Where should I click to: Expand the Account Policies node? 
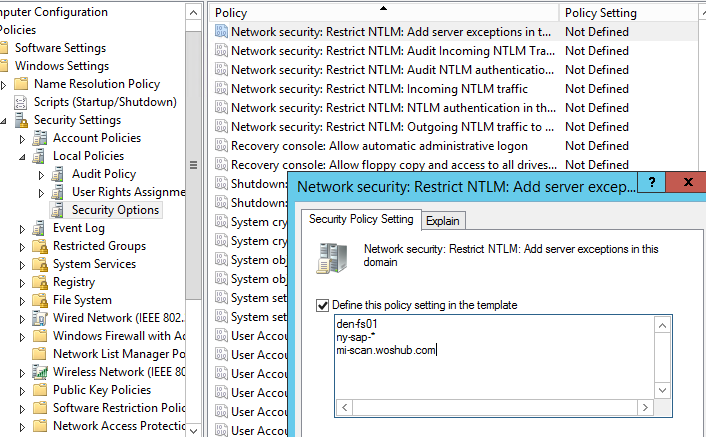22,139
